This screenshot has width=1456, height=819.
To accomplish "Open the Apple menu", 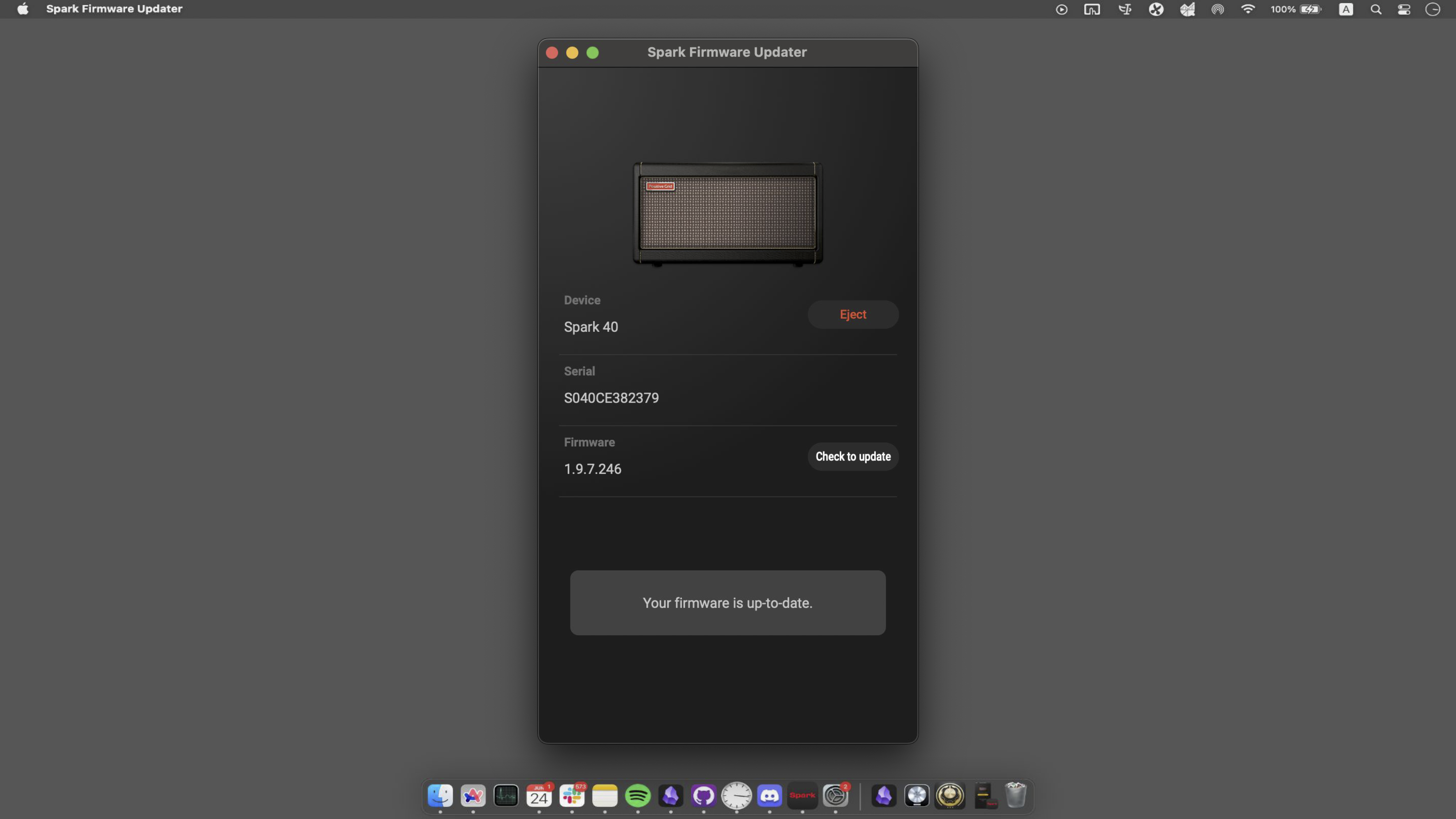I will (23, 9).
